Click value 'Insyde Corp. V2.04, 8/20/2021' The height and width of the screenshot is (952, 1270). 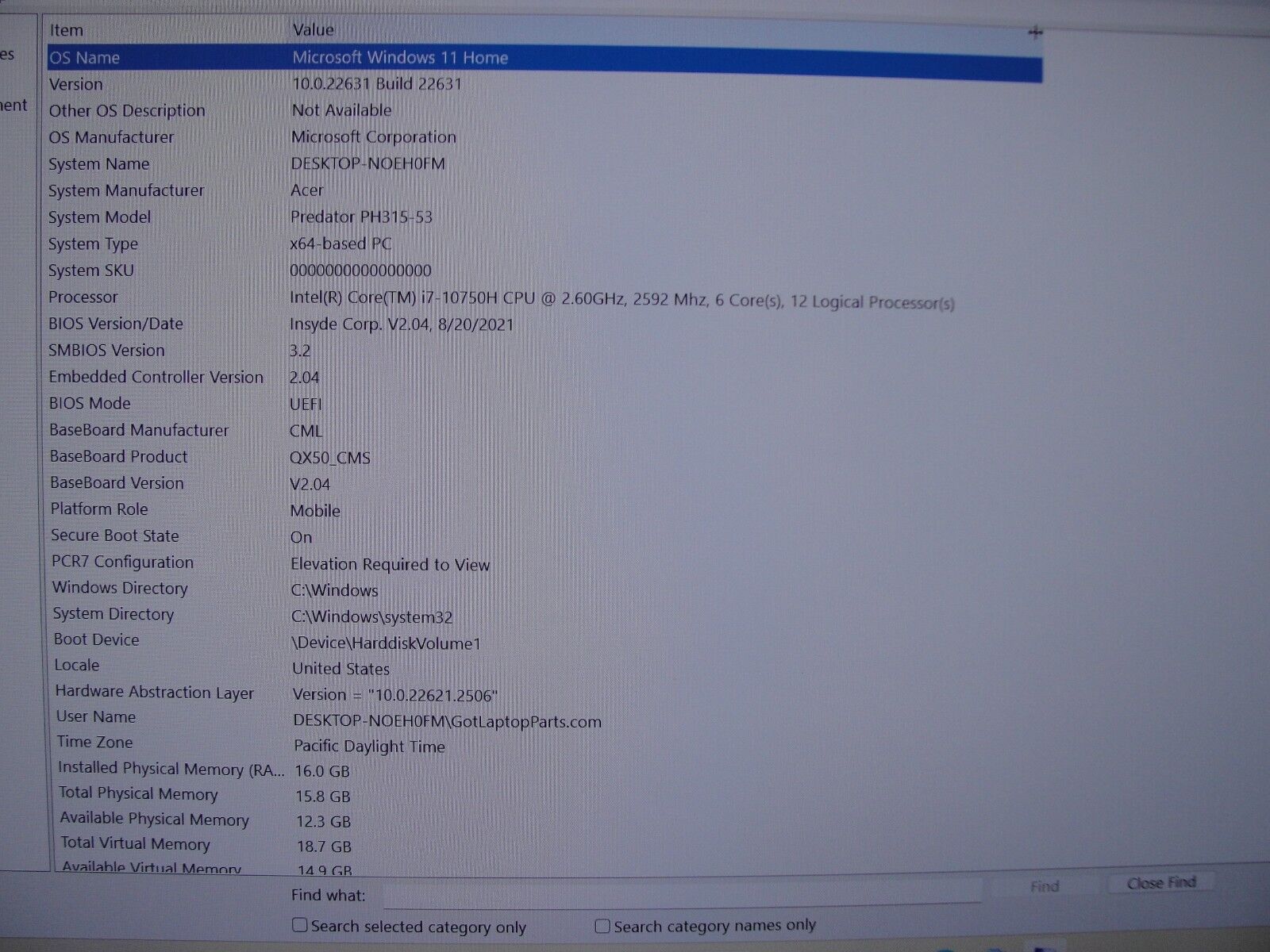(402, 324)
